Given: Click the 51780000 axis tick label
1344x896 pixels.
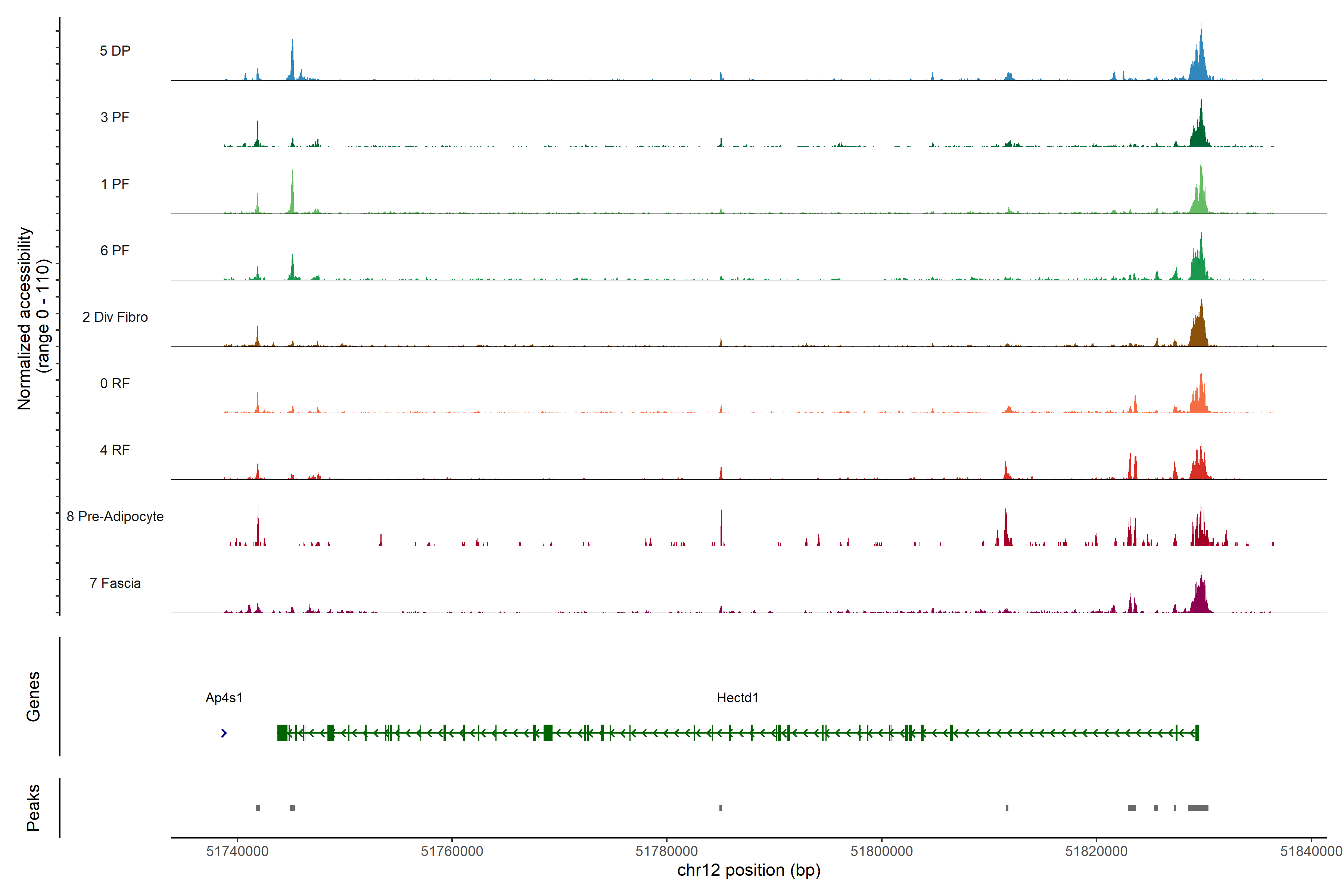Looking at the screenshot, I should [x=666, y=852].
